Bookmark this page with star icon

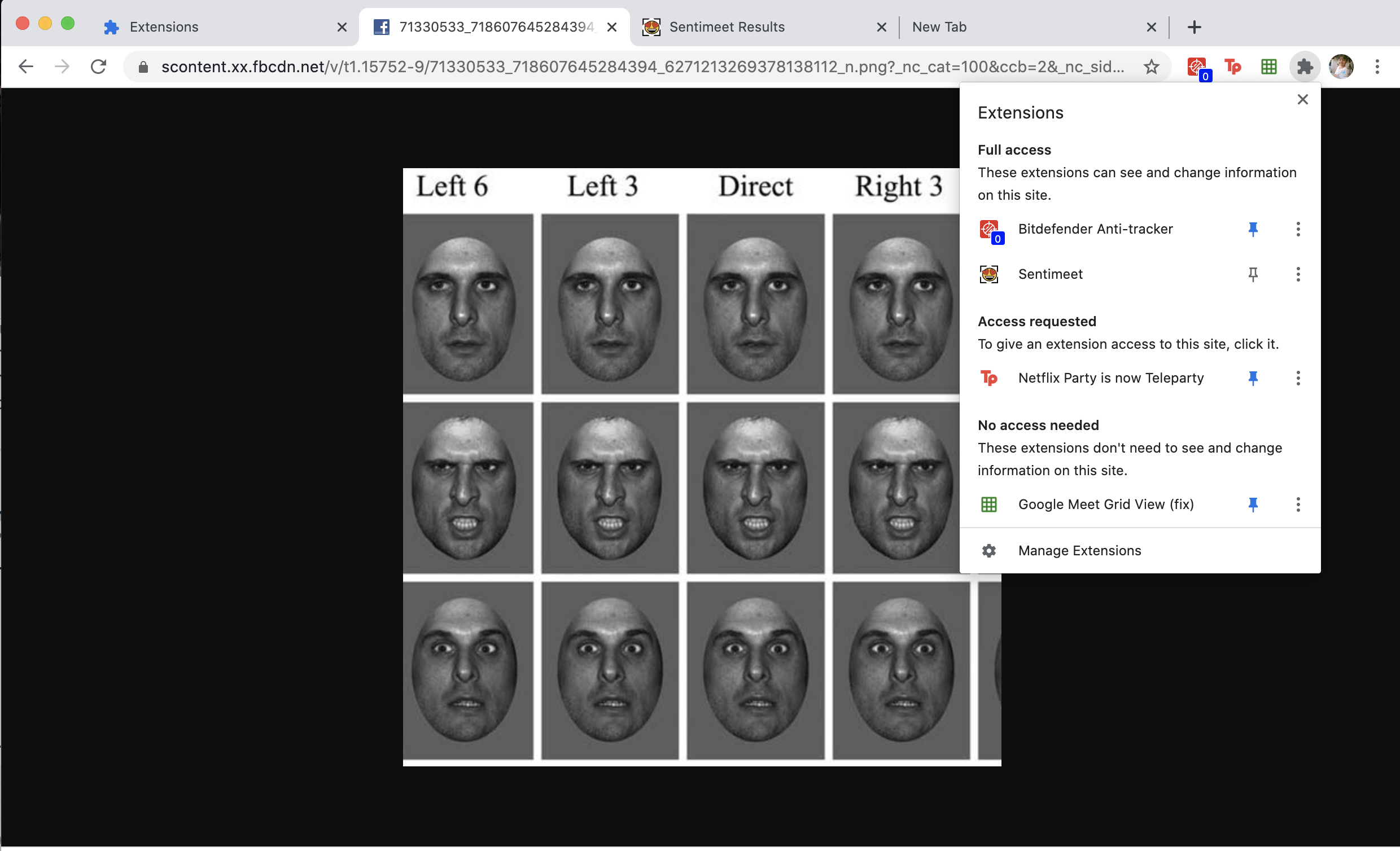(1151, 67)
